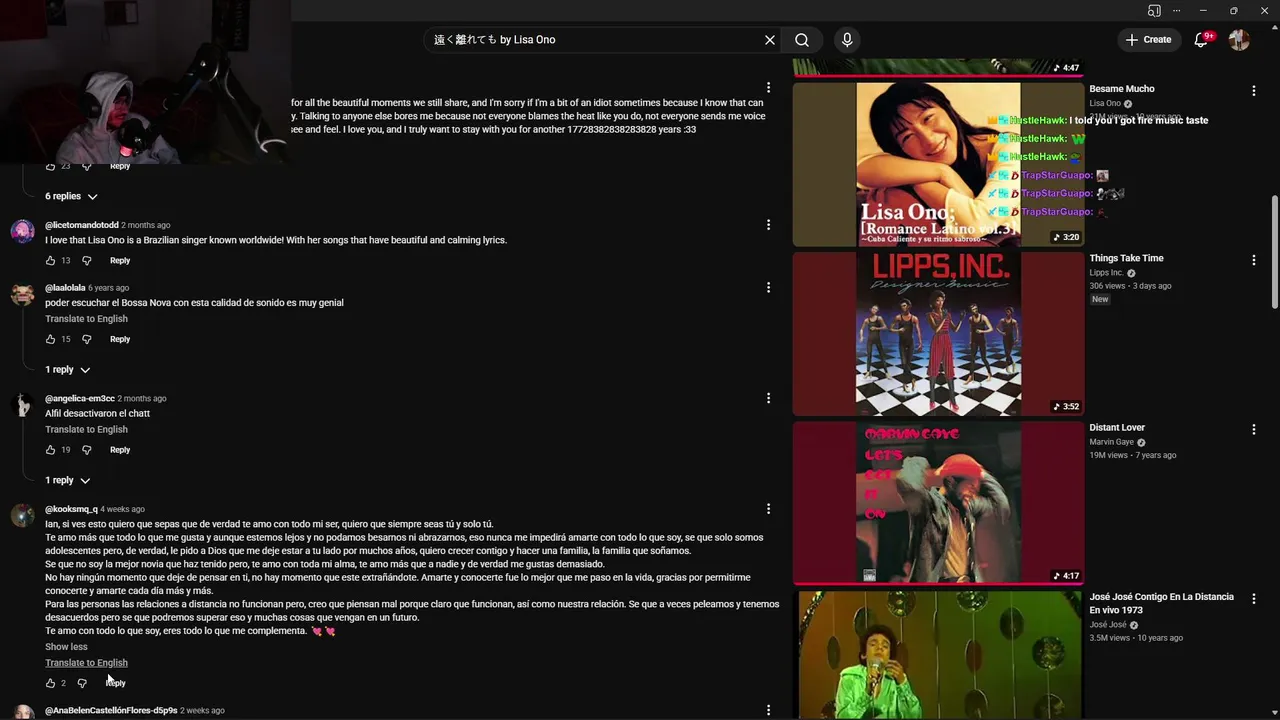Viewport: 1280px width, 720px height.
Task: Open the @licetomandotodd profile avatar
Action: 22,232
